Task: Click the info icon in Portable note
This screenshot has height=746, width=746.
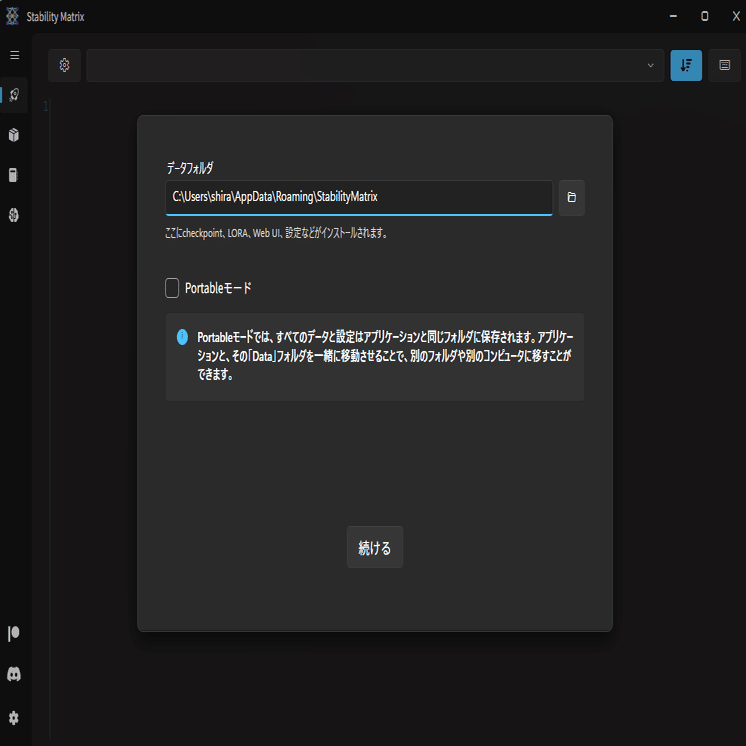Action: point(182,337)
